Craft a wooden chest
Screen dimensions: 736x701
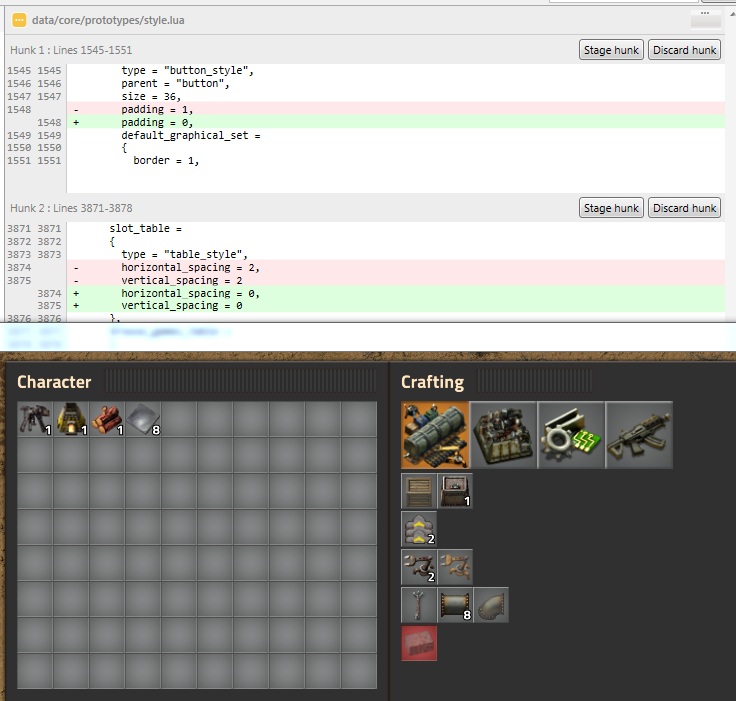click(419, 491)
